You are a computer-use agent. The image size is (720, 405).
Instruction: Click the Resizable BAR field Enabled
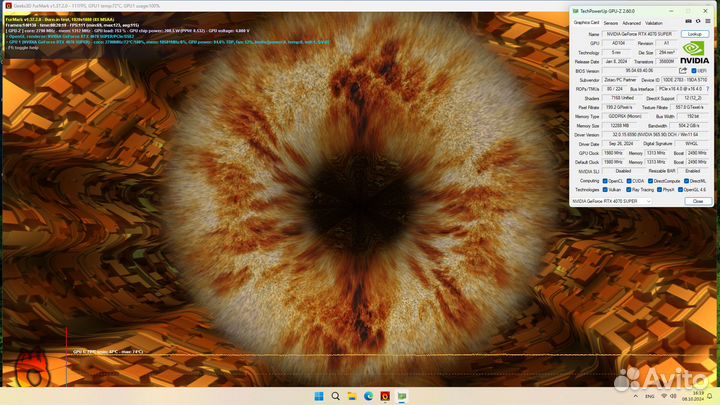click(692, 171)
